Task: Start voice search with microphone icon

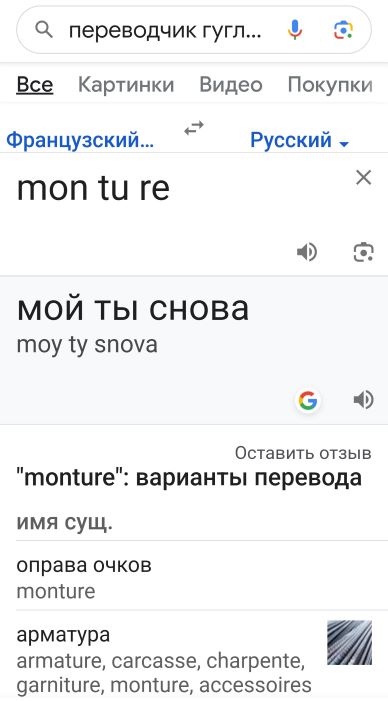Action: [295, 30]
